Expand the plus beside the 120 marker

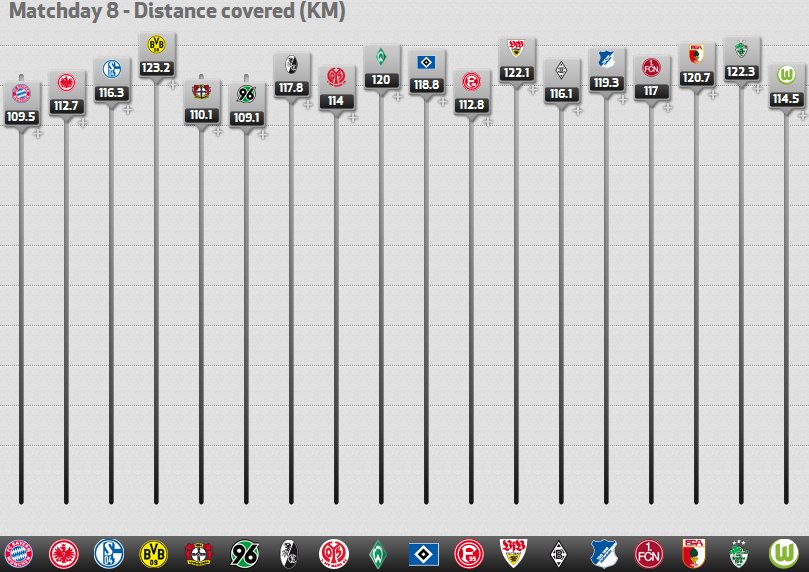coord(397,96)
